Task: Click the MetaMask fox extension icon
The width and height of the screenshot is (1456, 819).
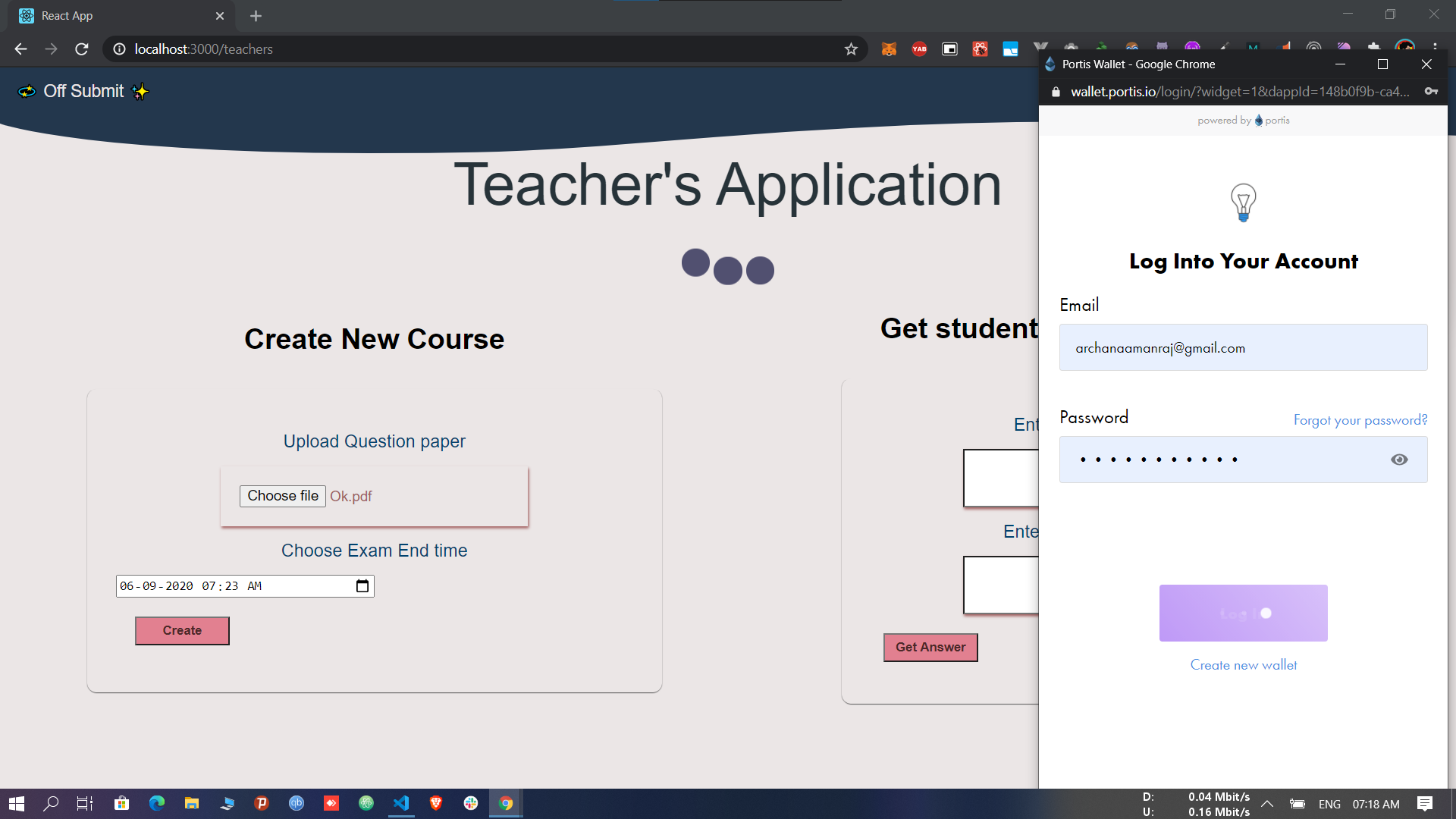Action: coord(889,49)
